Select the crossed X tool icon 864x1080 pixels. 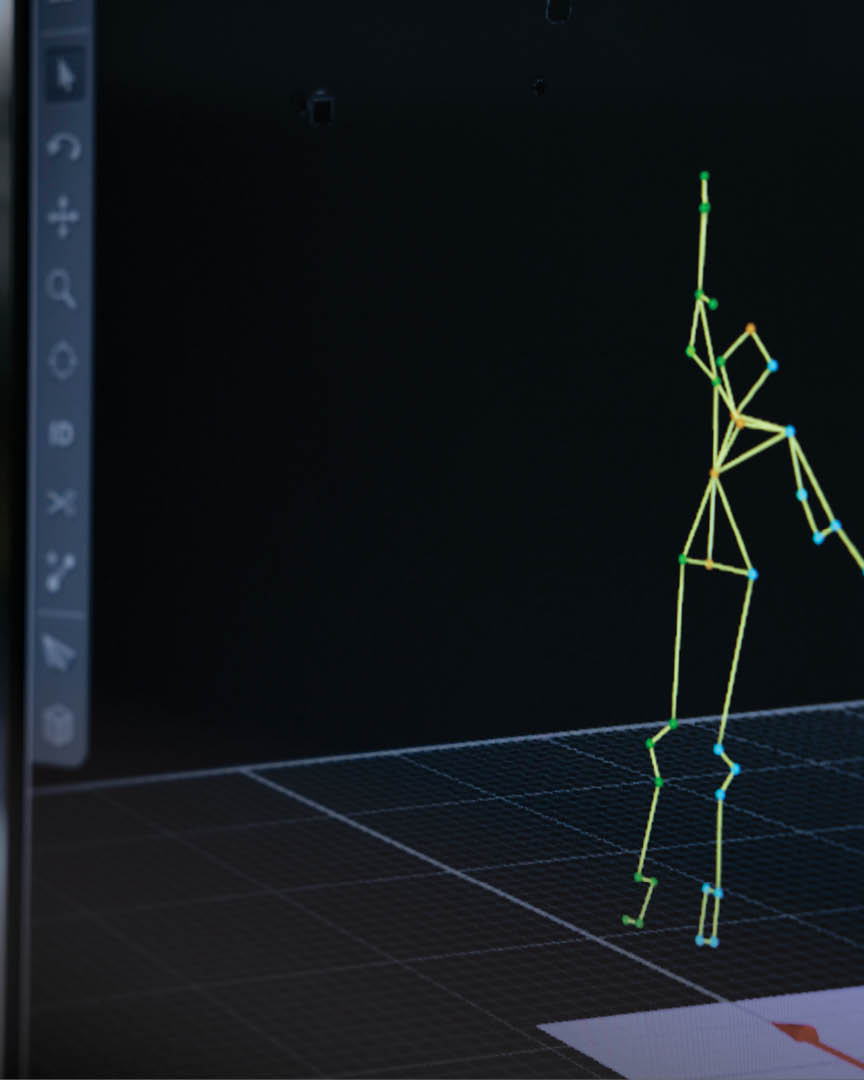61,502
